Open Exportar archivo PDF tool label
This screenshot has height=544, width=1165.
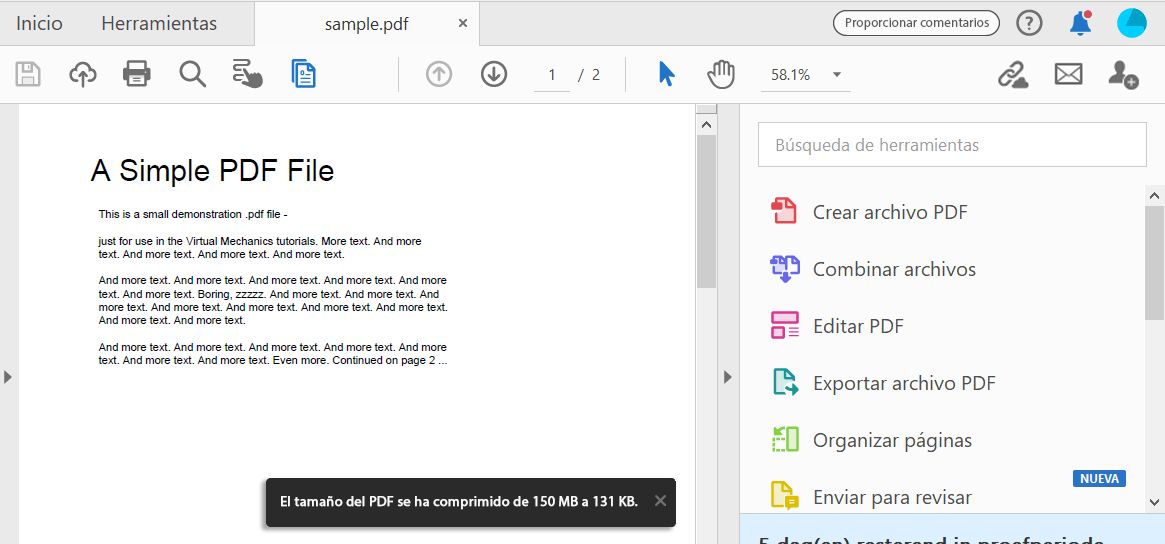click(904, 383)
